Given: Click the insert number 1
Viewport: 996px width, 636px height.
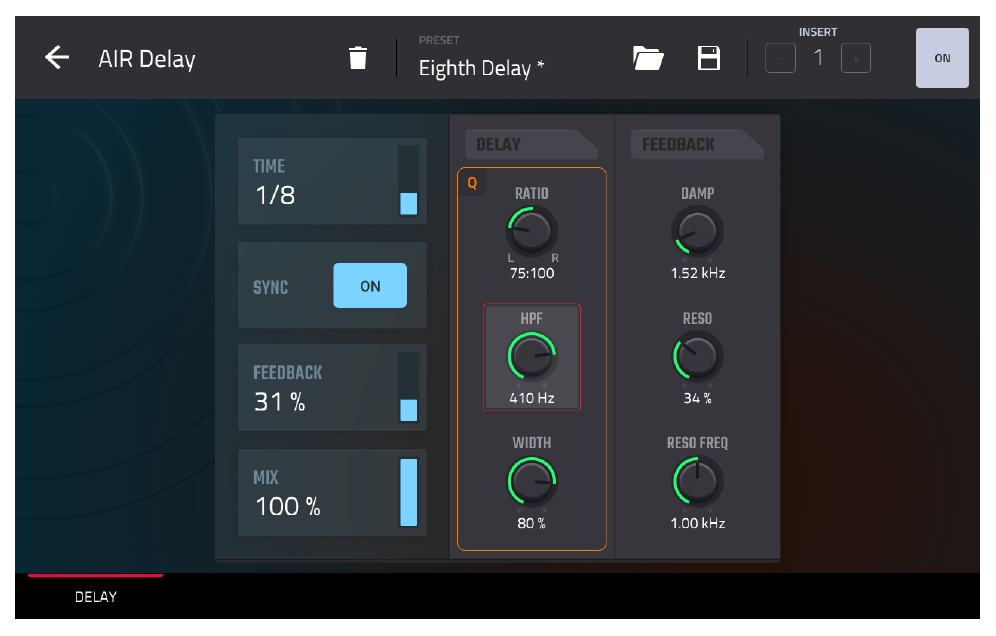Looking at the screenshot, I should 818,58.
